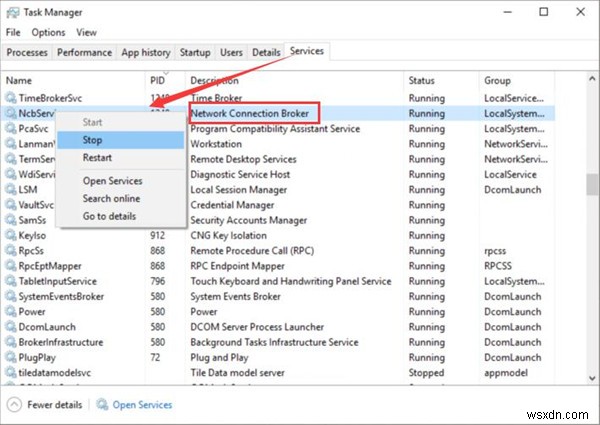Click the service icon beside RpcSs
Viewport: 600px width, 425px height.
[11, 251]
